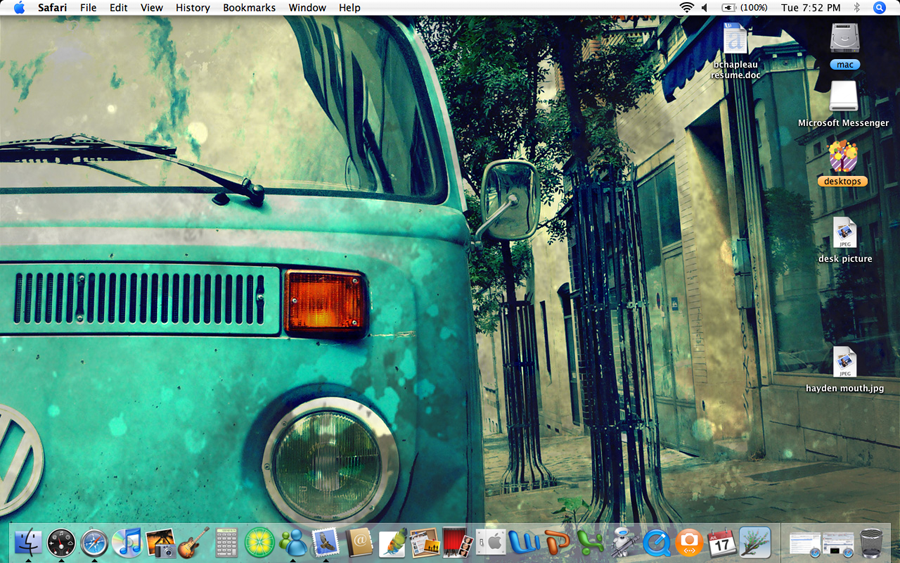This screenshot has height=563, width=900.
Task: Open the Edit menu
Action: coord(118,7)
